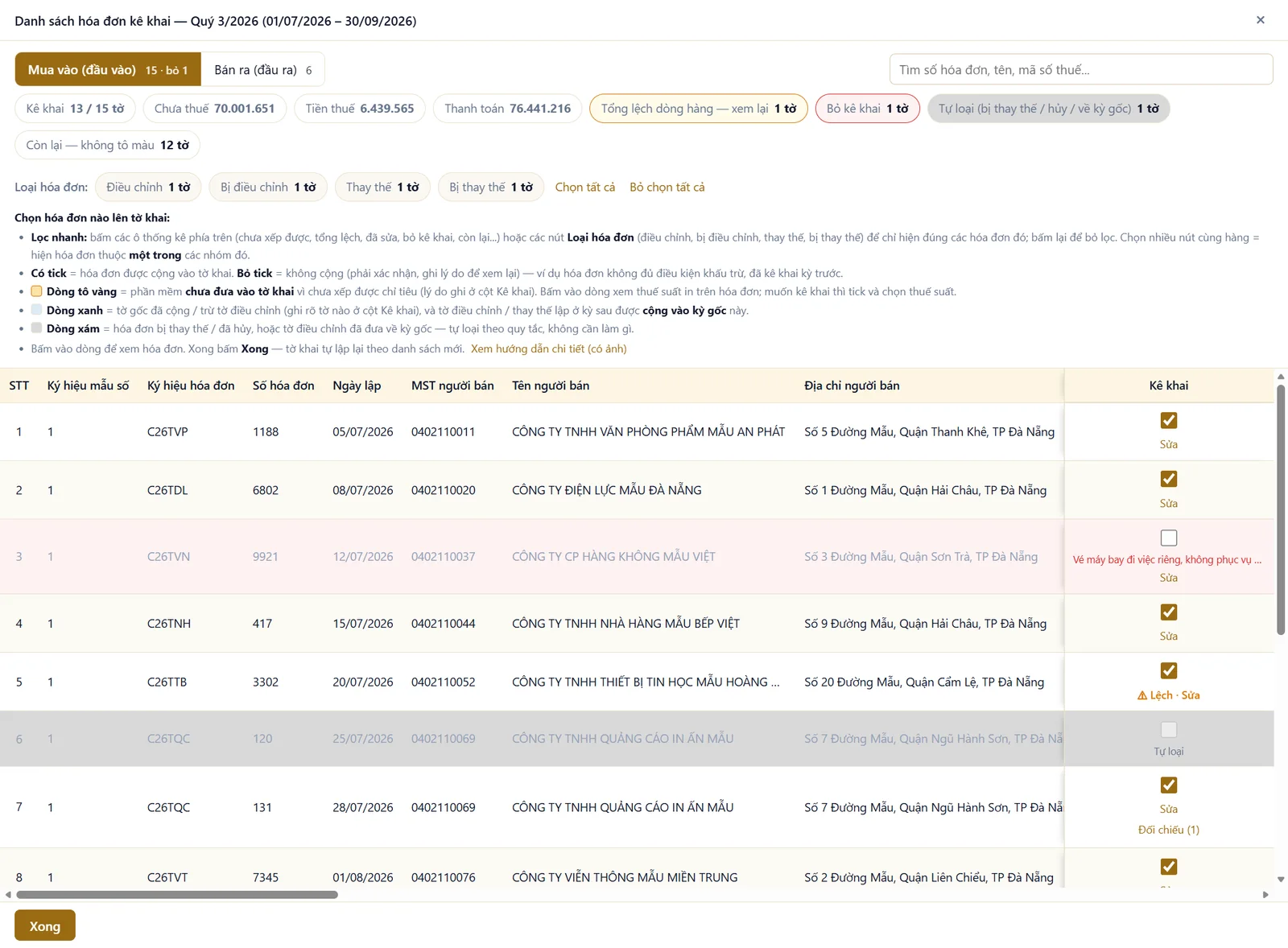This screenshot has height=948, width=1288.
Task: Click the Bỏ chọn tất cả link
Action: [667, 188]
